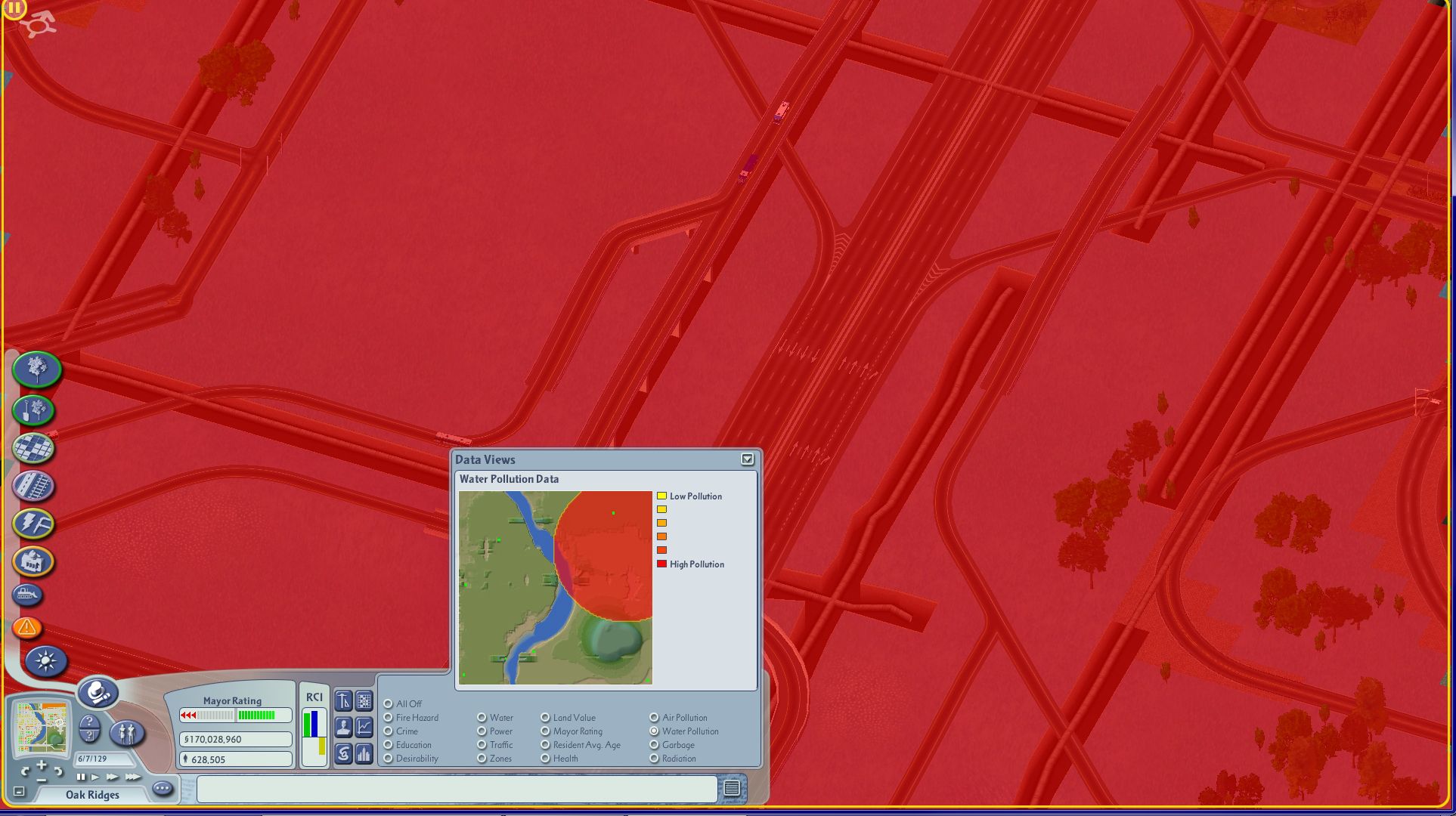Switch to My Sim Mode button
Screen dimensions: 1456x816
(126, 732)
